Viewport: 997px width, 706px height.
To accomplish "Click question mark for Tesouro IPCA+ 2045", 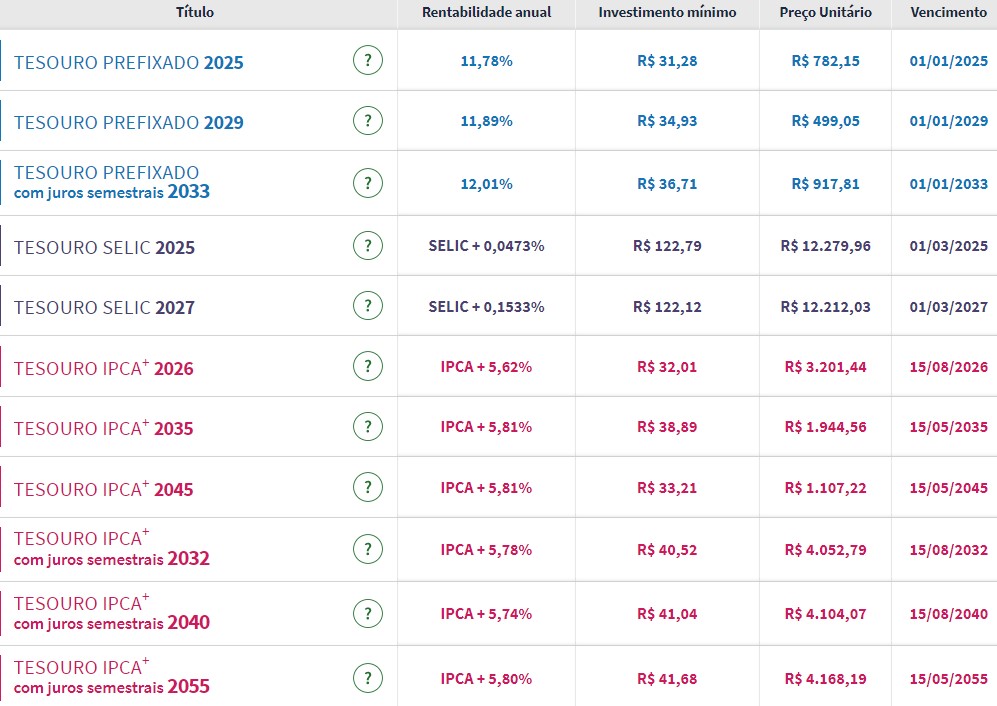I will [x=368, y=488].
